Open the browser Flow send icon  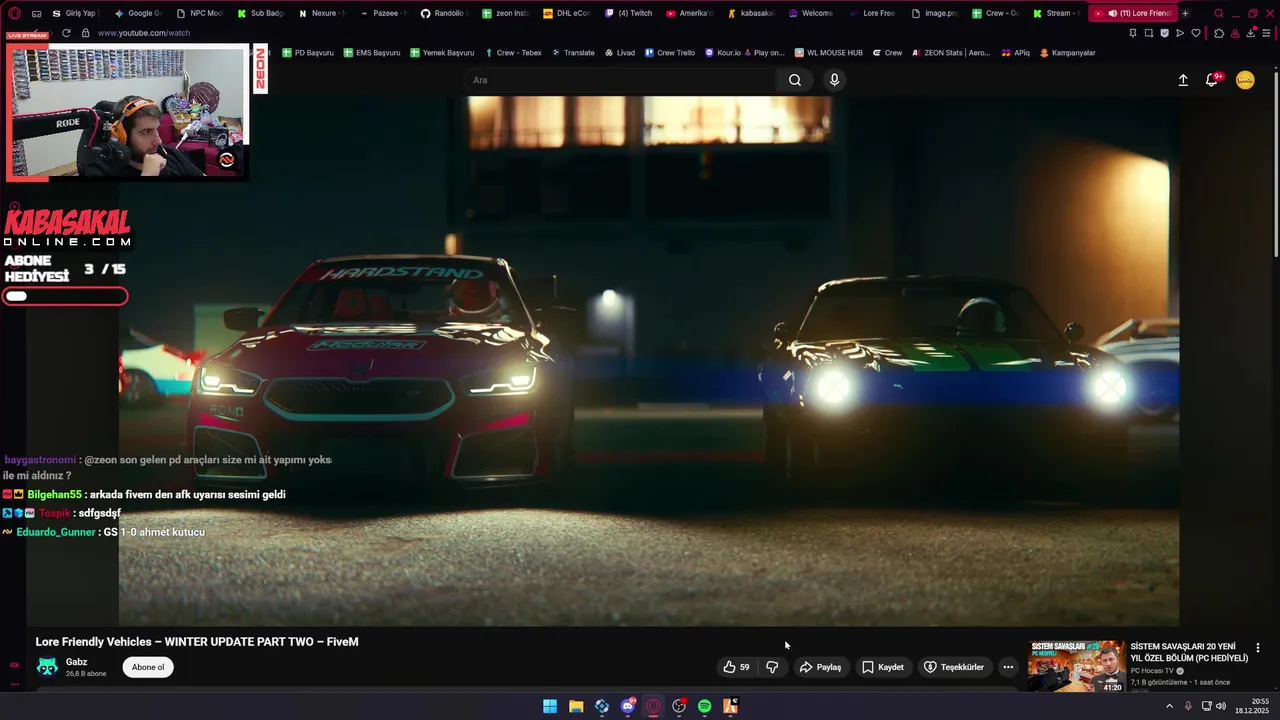pyautogui.click(x=1180, y=33)
